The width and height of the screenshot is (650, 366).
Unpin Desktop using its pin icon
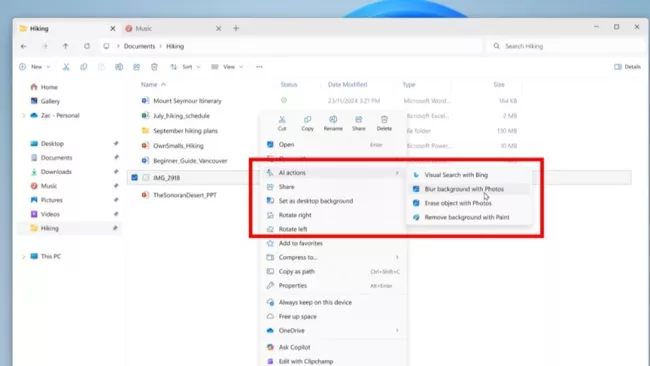(x=116, y=143)
